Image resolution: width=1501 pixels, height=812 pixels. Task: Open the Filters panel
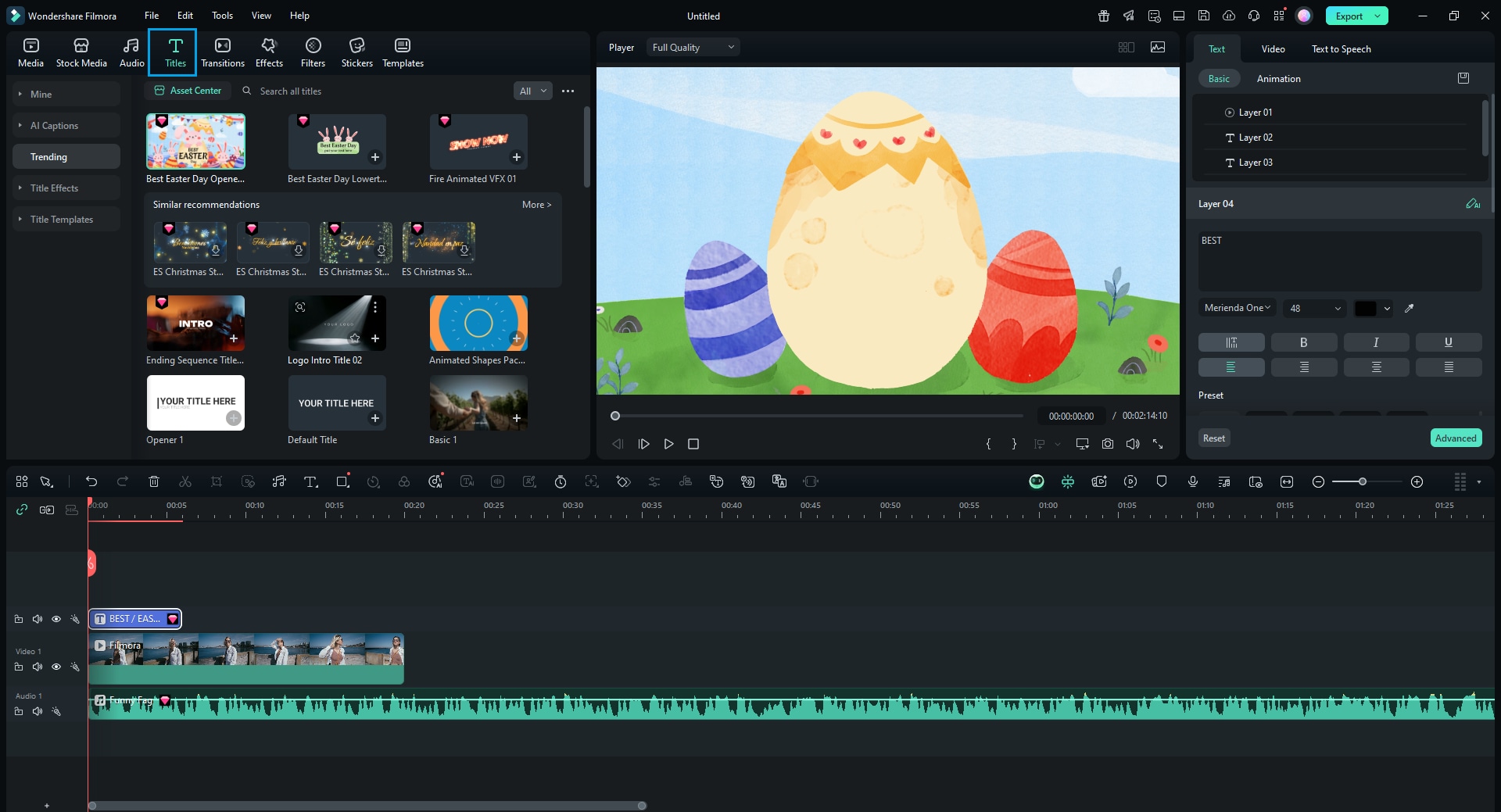click(313, 52)
